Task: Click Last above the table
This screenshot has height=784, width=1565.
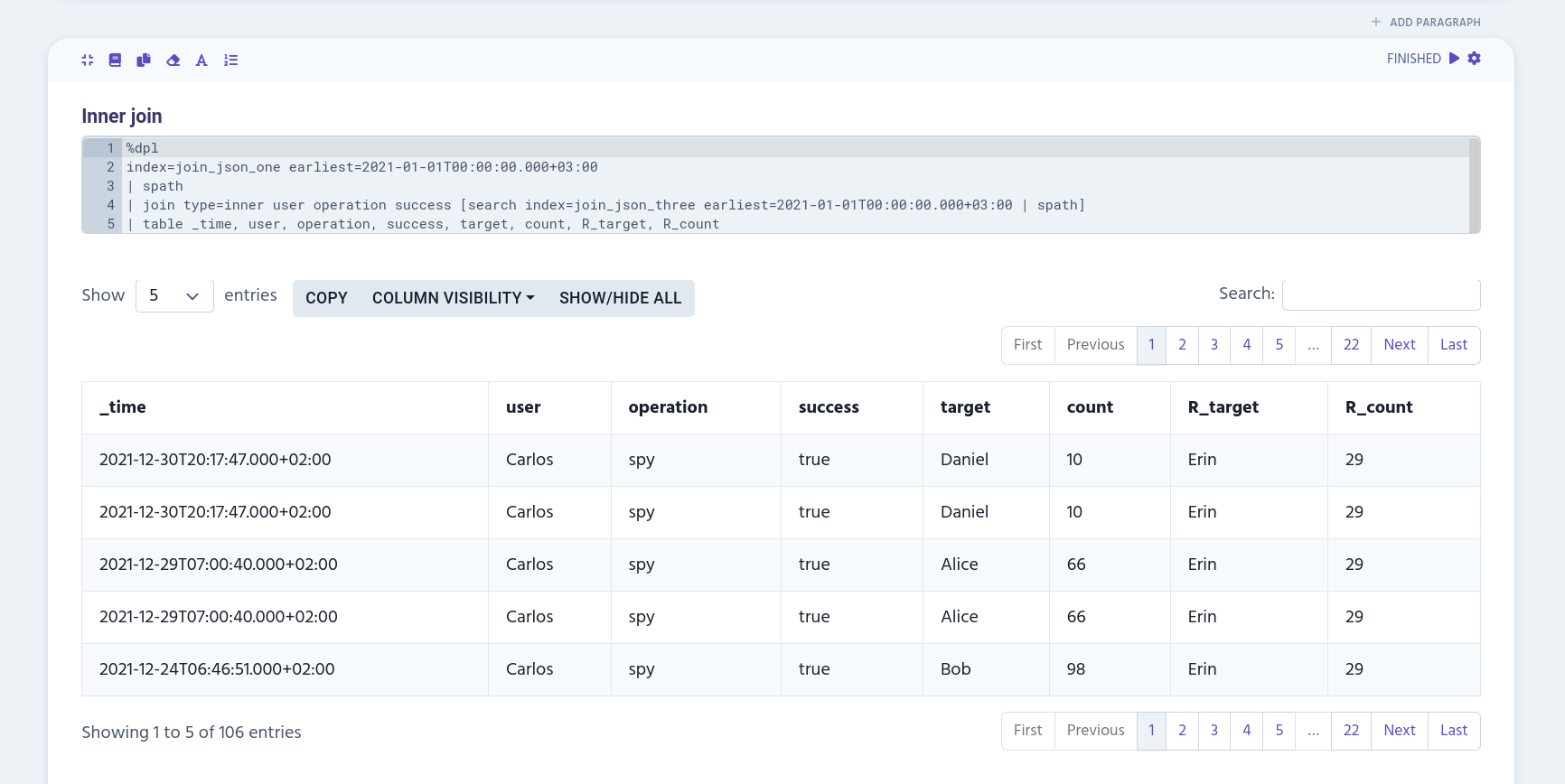Action: pos(1454,345)
